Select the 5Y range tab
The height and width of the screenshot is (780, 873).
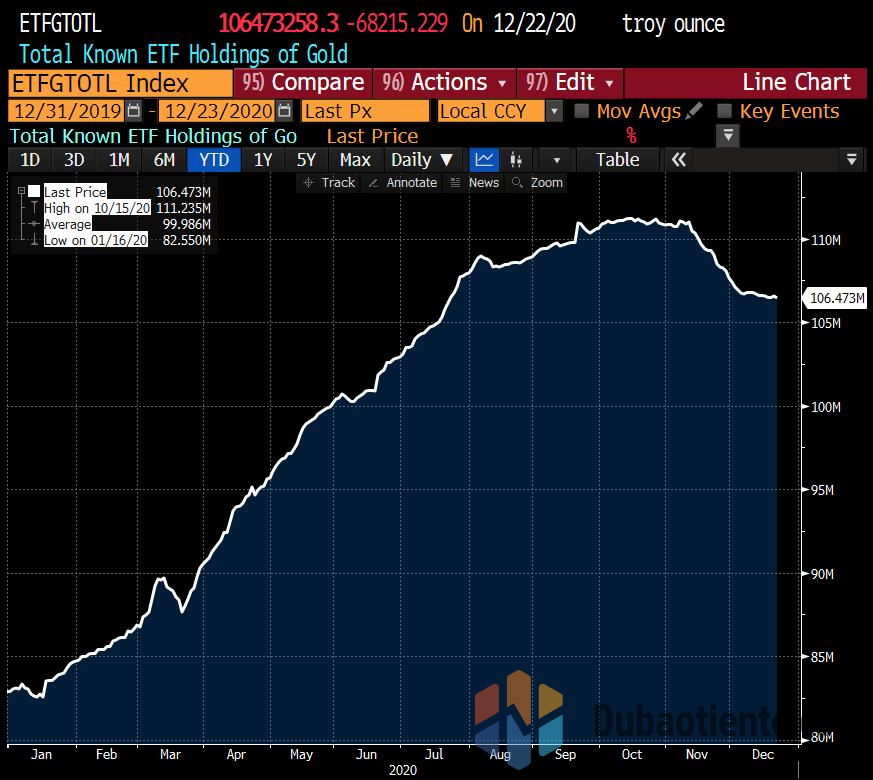306,160
